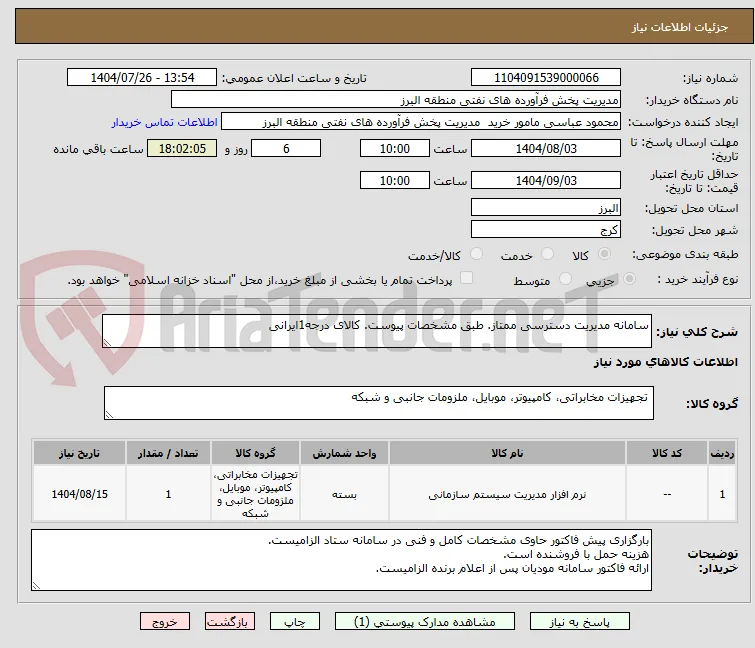
Task: Click the توضیحات خریدار box resize handle
Action: [x=36, y=585]
